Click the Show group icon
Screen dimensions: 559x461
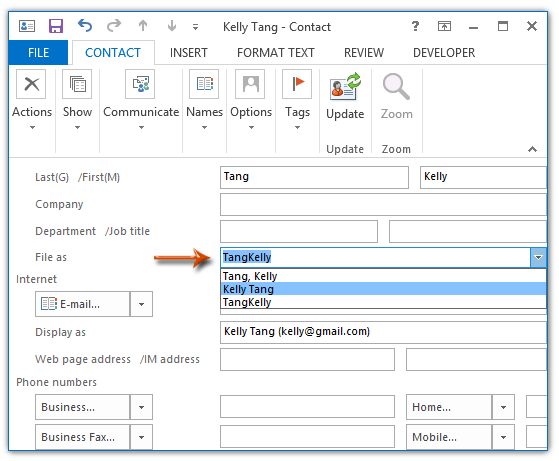pos(77,84)
